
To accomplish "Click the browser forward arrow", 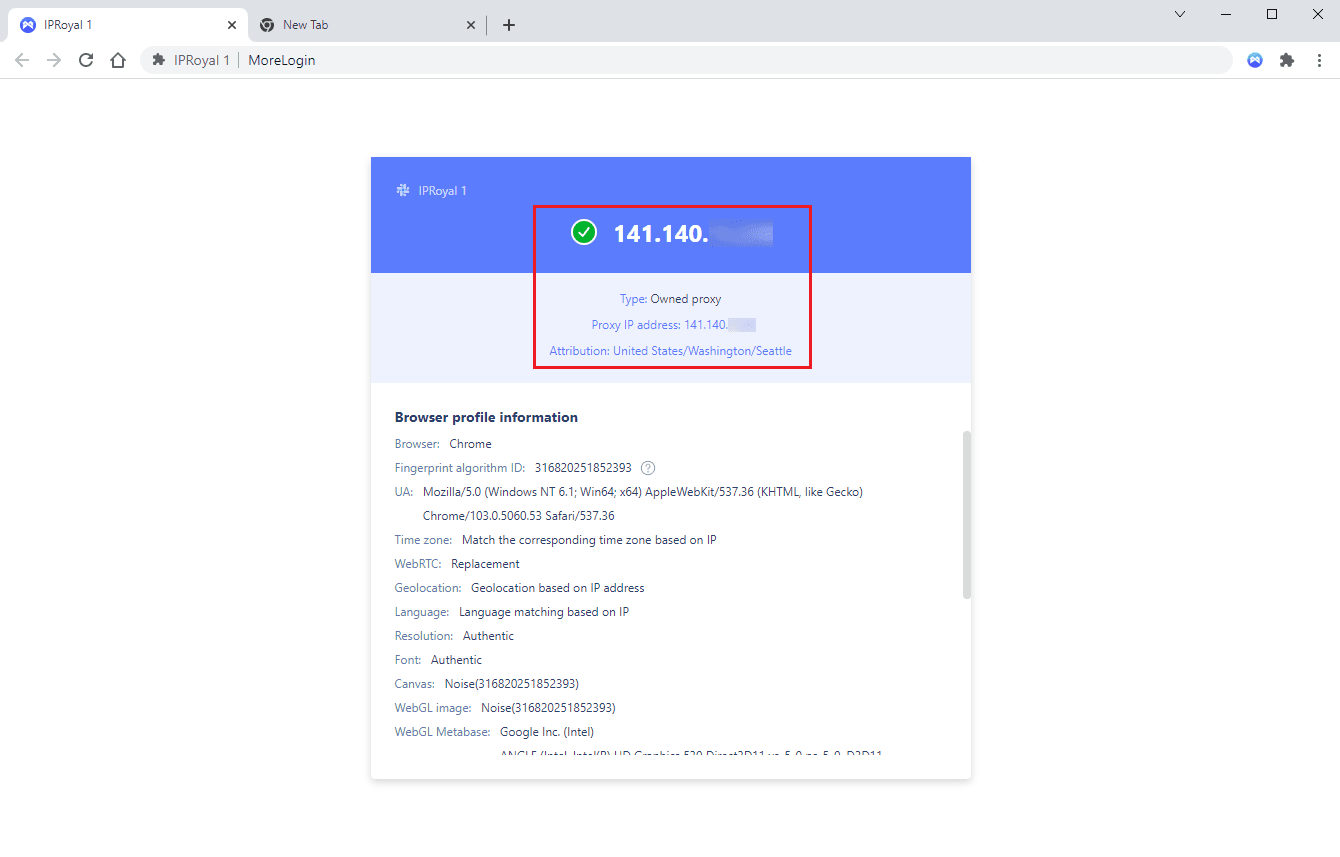I will pos(54,60).
